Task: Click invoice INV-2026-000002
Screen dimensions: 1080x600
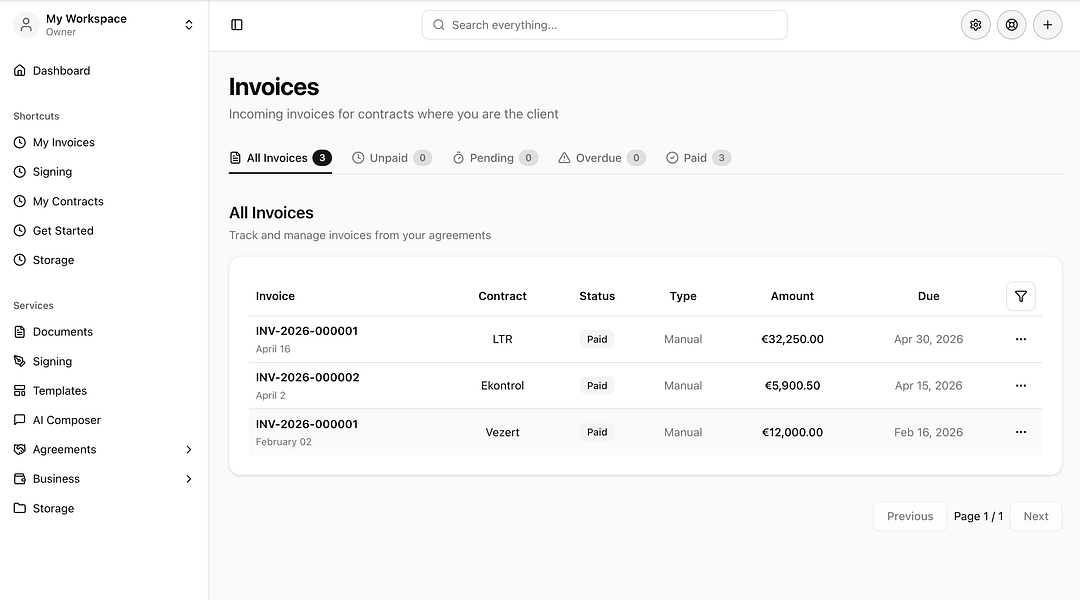Action: tap(307, 377)
